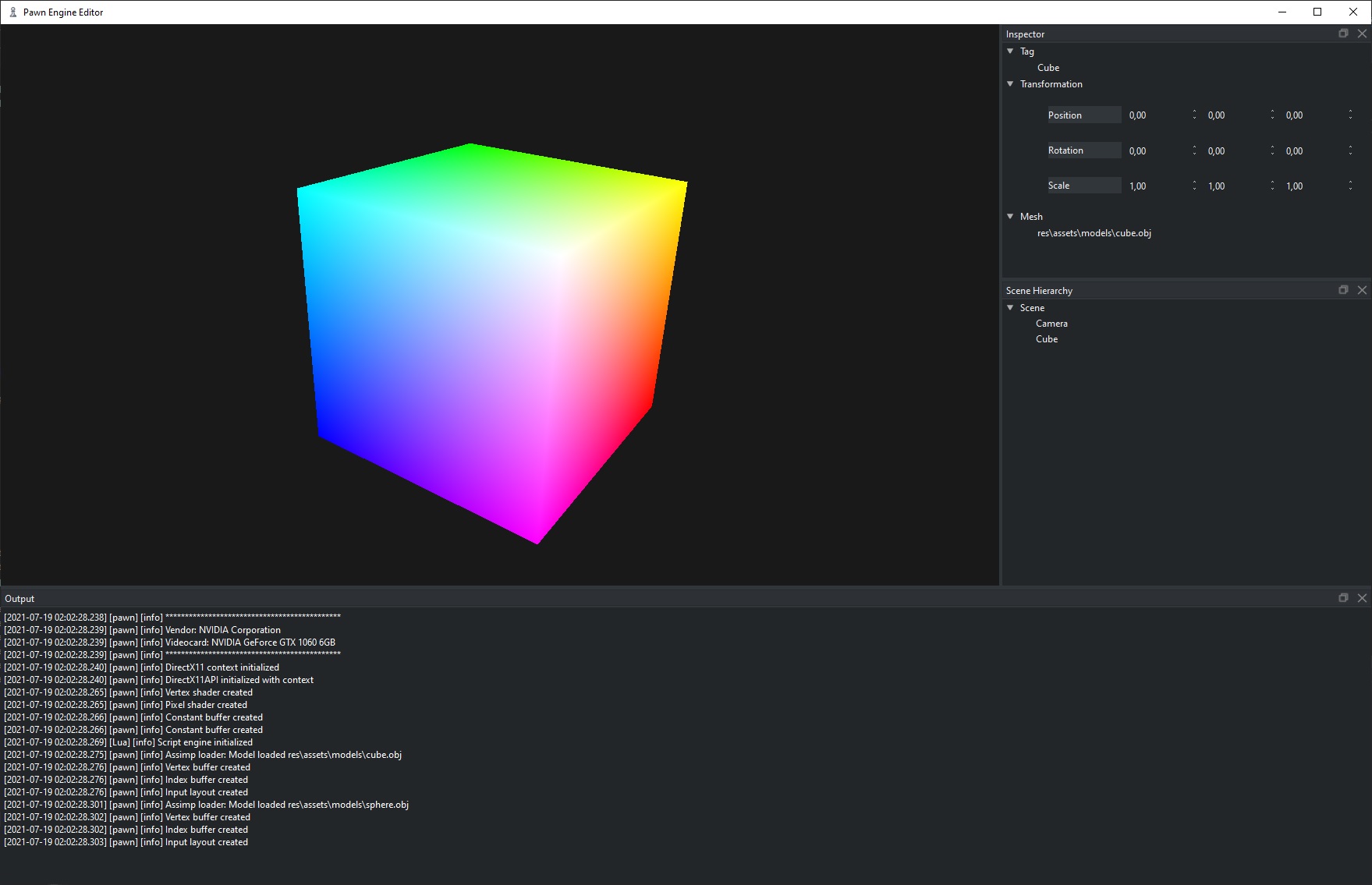
Task: Close the Inspector panel
Action: click(1362, 34)
